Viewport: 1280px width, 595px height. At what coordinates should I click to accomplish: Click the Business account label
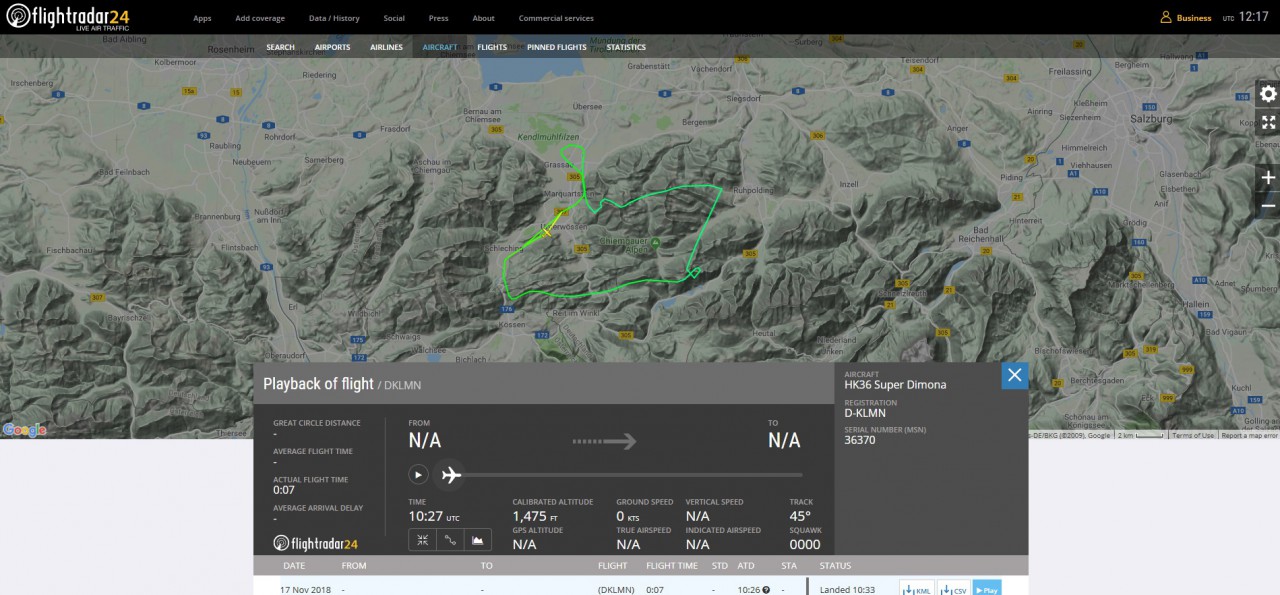coord(1194,18)
